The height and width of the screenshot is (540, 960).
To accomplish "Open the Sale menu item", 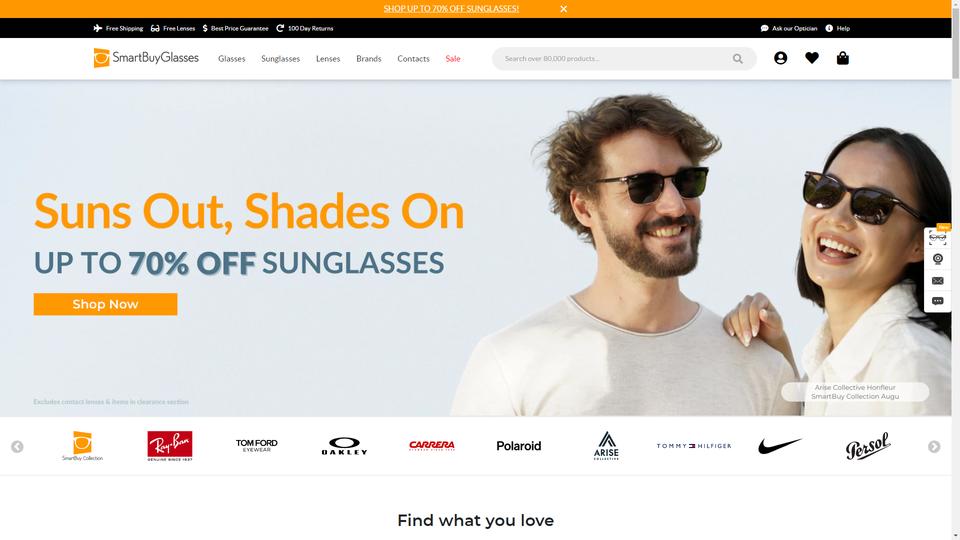I will pos(452,59).
